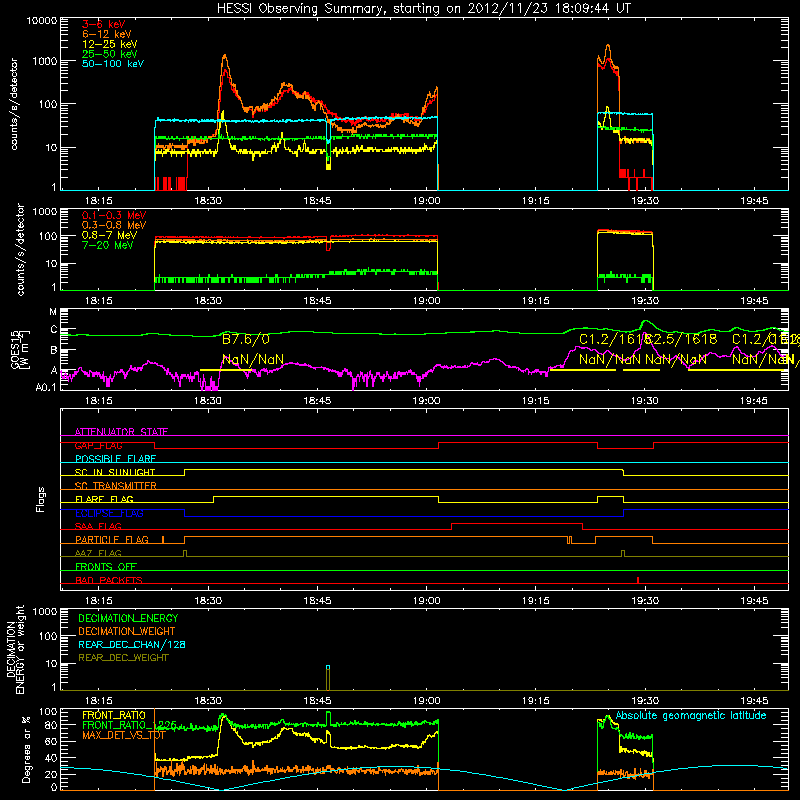Select the orange 6-12 keV legend label
The height and width of the screenshot is (800, 800).
107,34
